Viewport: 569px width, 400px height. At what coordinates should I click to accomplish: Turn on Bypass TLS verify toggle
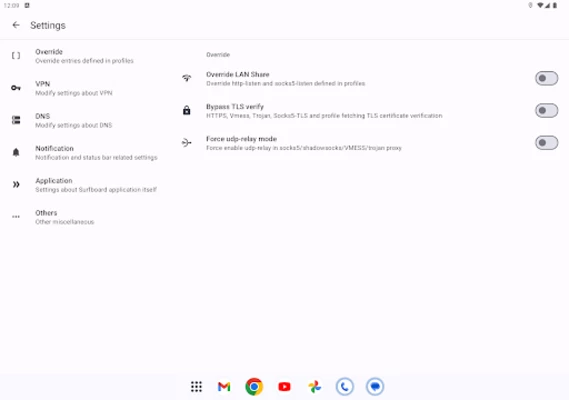[546, 110]
